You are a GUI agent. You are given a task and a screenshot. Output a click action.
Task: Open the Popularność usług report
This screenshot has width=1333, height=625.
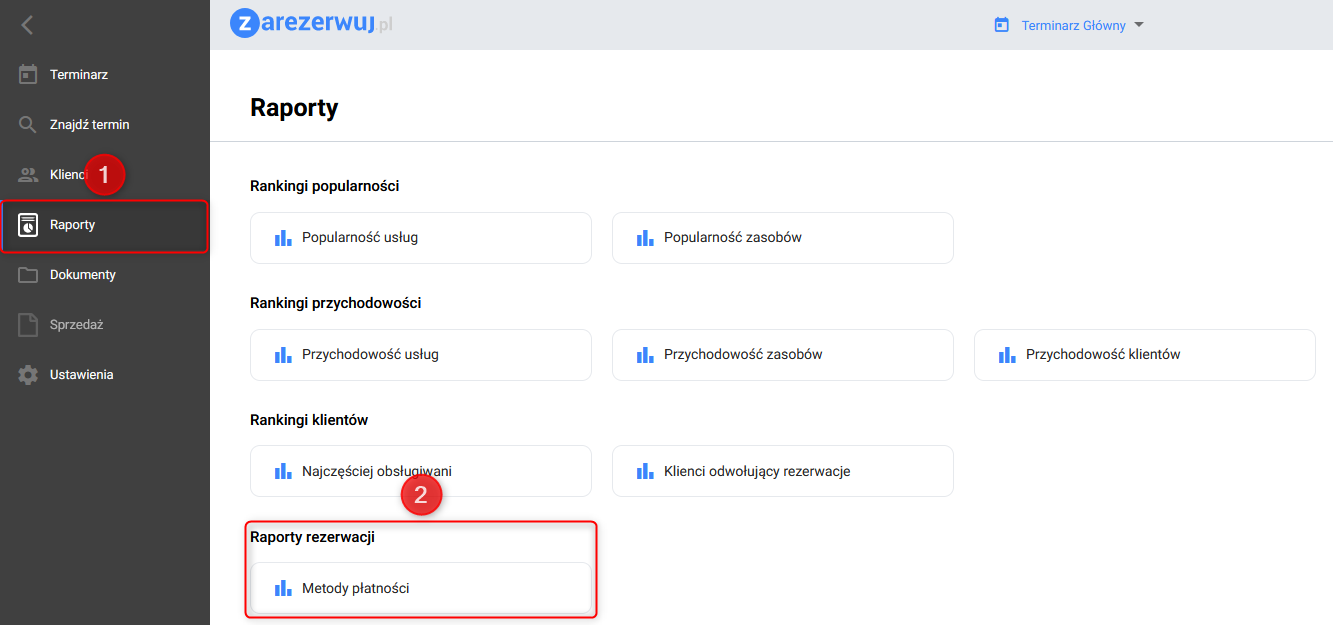(x=420, y=238)
